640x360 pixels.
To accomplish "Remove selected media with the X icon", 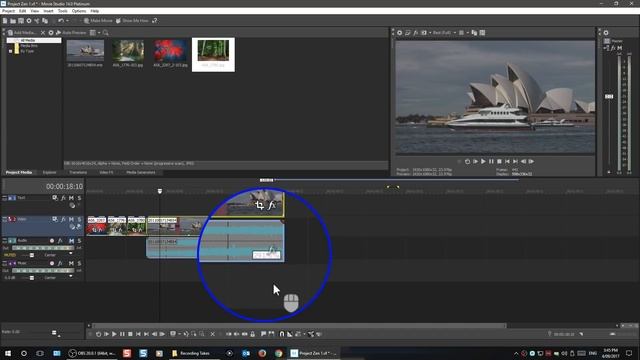I will (43, 33).
